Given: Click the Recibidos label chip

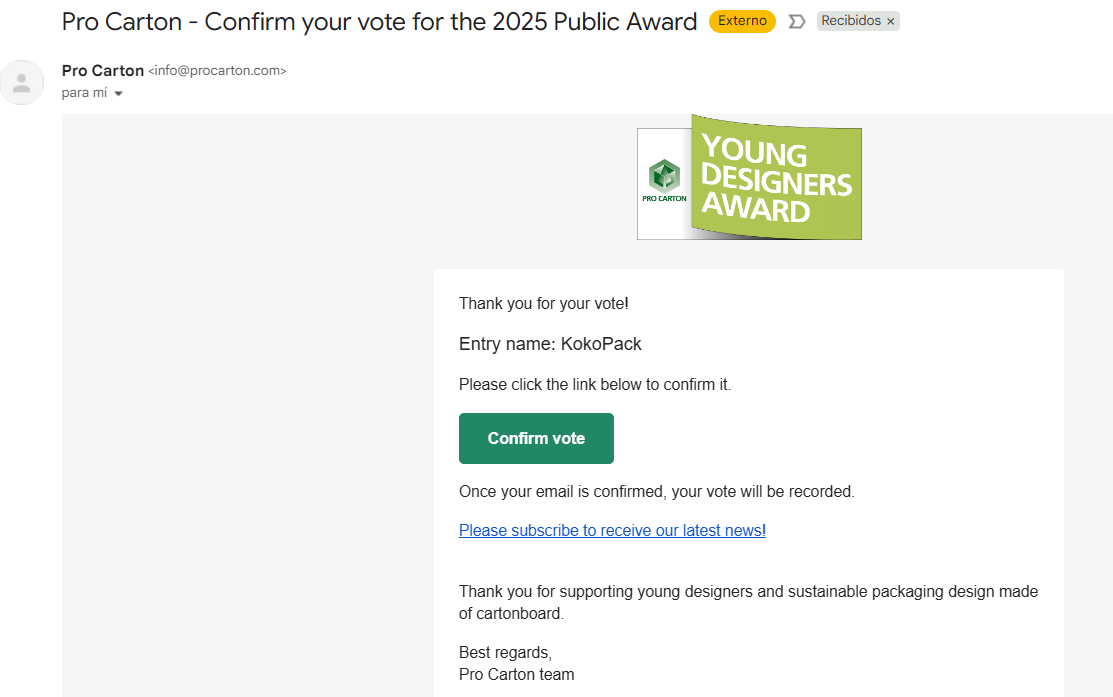Looking at the screenshot, I should click(851, 21).
